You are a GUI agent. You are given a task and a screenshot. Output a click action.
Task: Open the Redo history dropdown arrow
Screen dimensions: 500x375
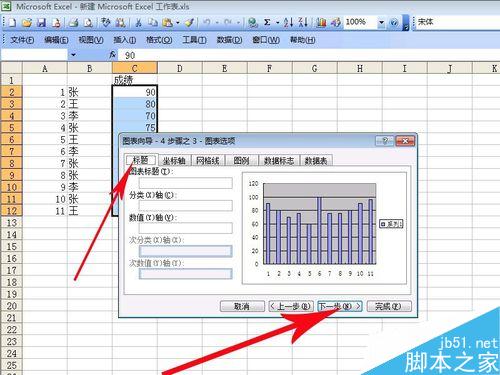tap(238, 23)
